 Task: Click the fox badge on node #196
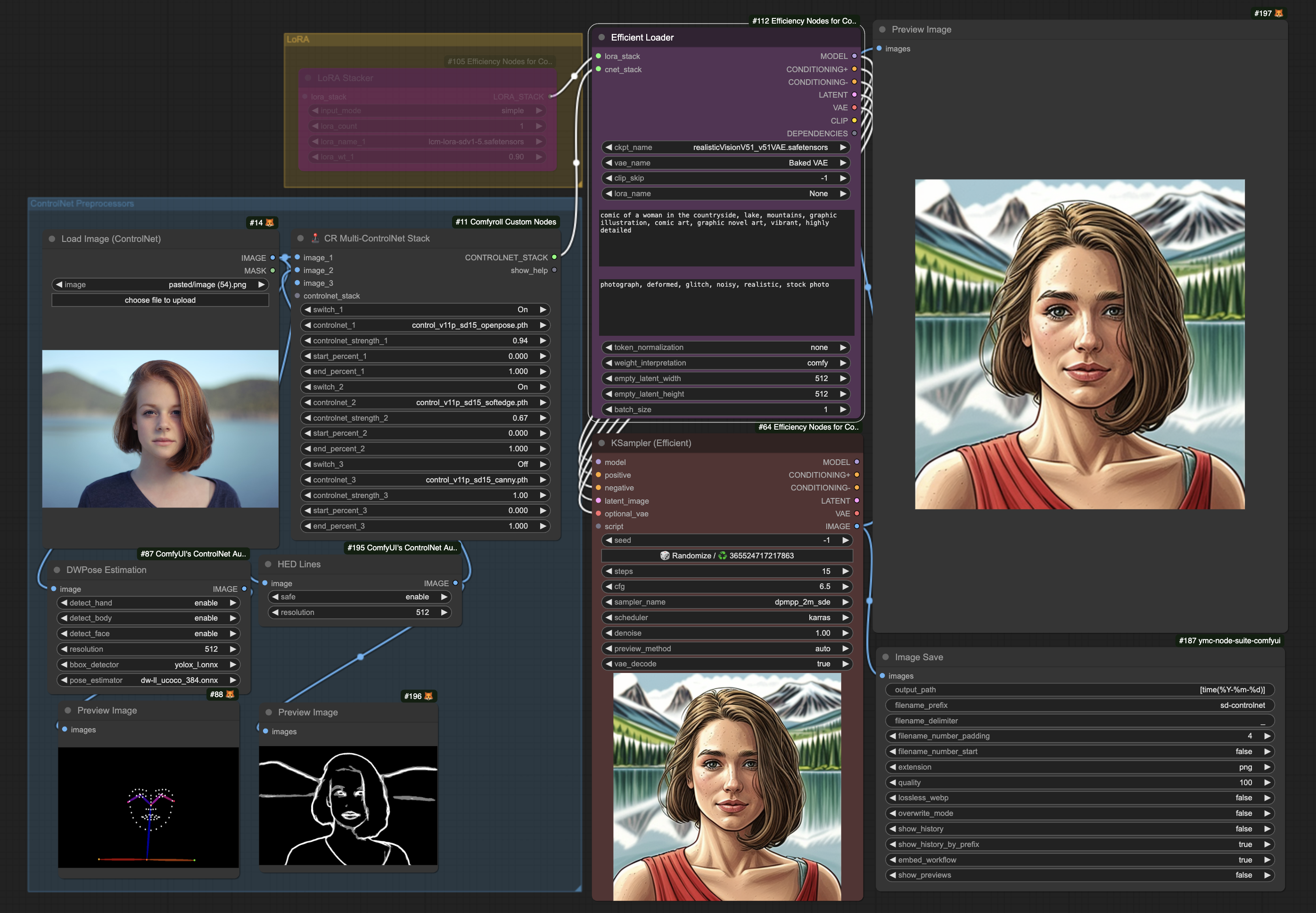pyautogui.click(x=428, y=696)
